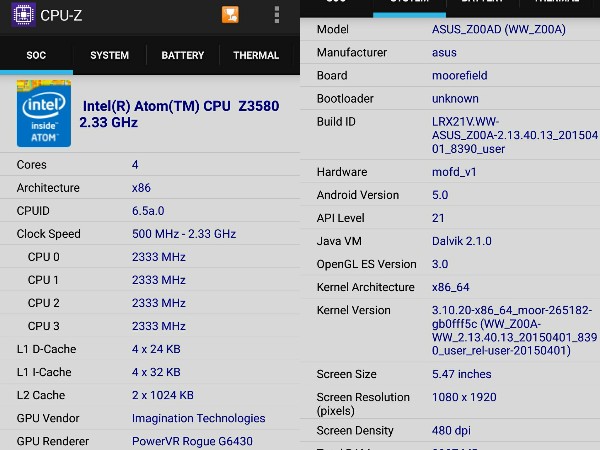Screen dimensions: 600x450
Task: Select Clock Speed 500 MHz - 2.33 GHz
Action: [184, 234]
